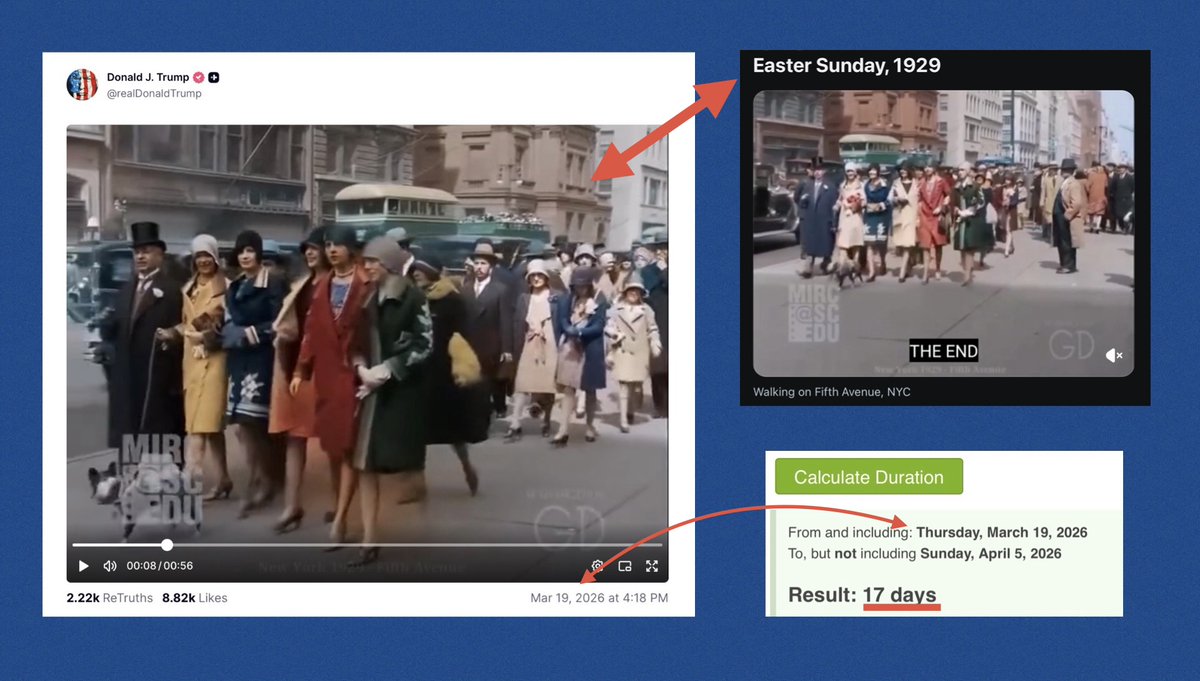Open the Donald J. Trump display name
Screen dimensions: 1200x681
148,78
